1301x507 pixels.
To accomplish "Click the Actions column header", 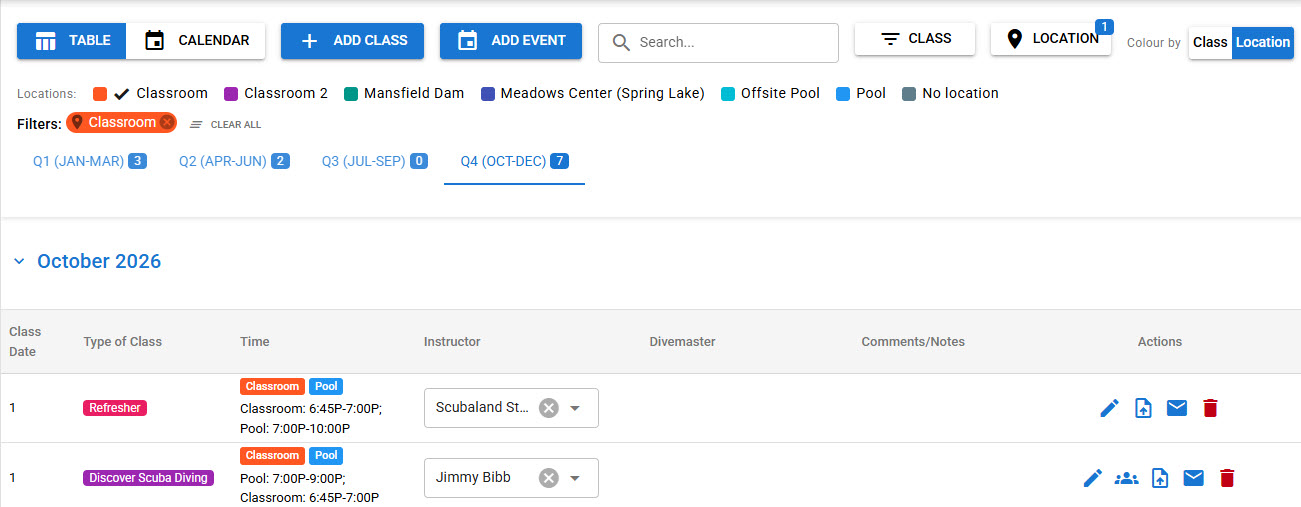I will [1160, 342].
